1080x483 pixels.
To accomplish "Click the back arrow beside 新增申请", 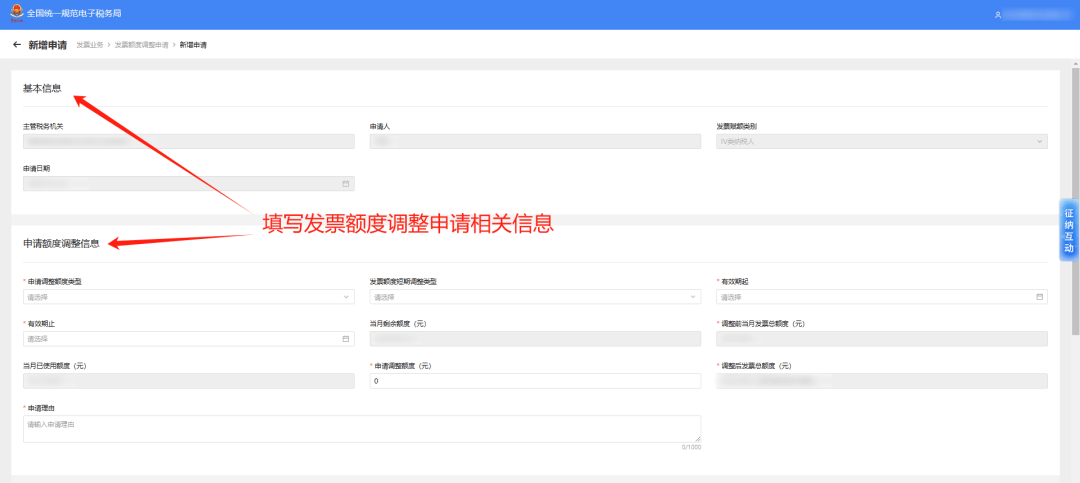I will (x=17, y=45).
